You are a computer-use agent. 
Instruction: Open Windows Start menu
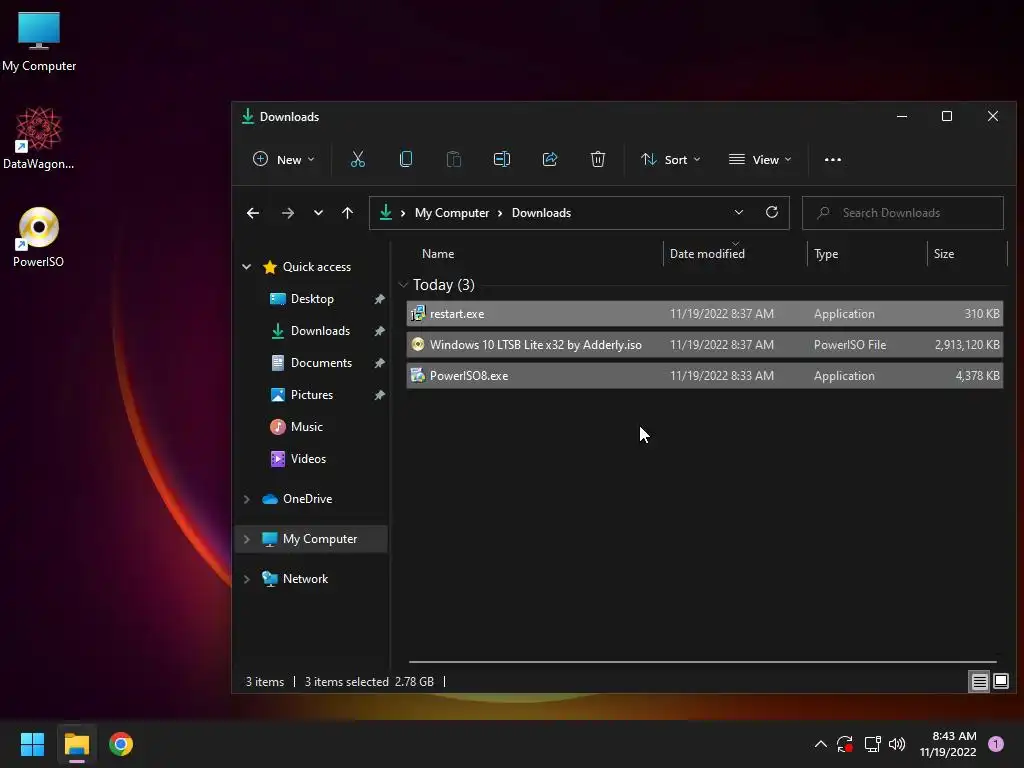(x=32, y=744)
